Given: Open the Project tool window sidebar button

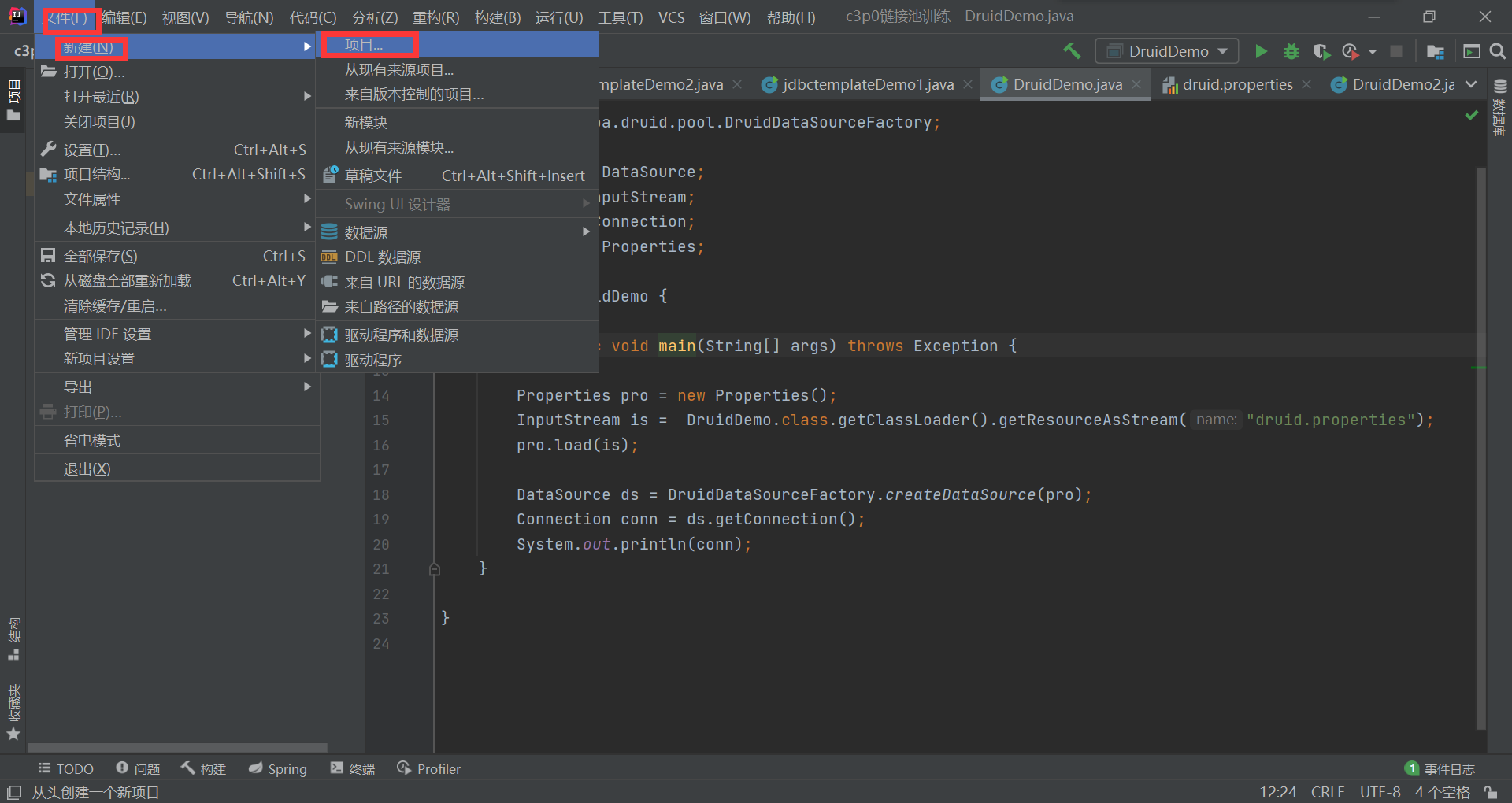Looking at the screenshot, I should [13, 99].
